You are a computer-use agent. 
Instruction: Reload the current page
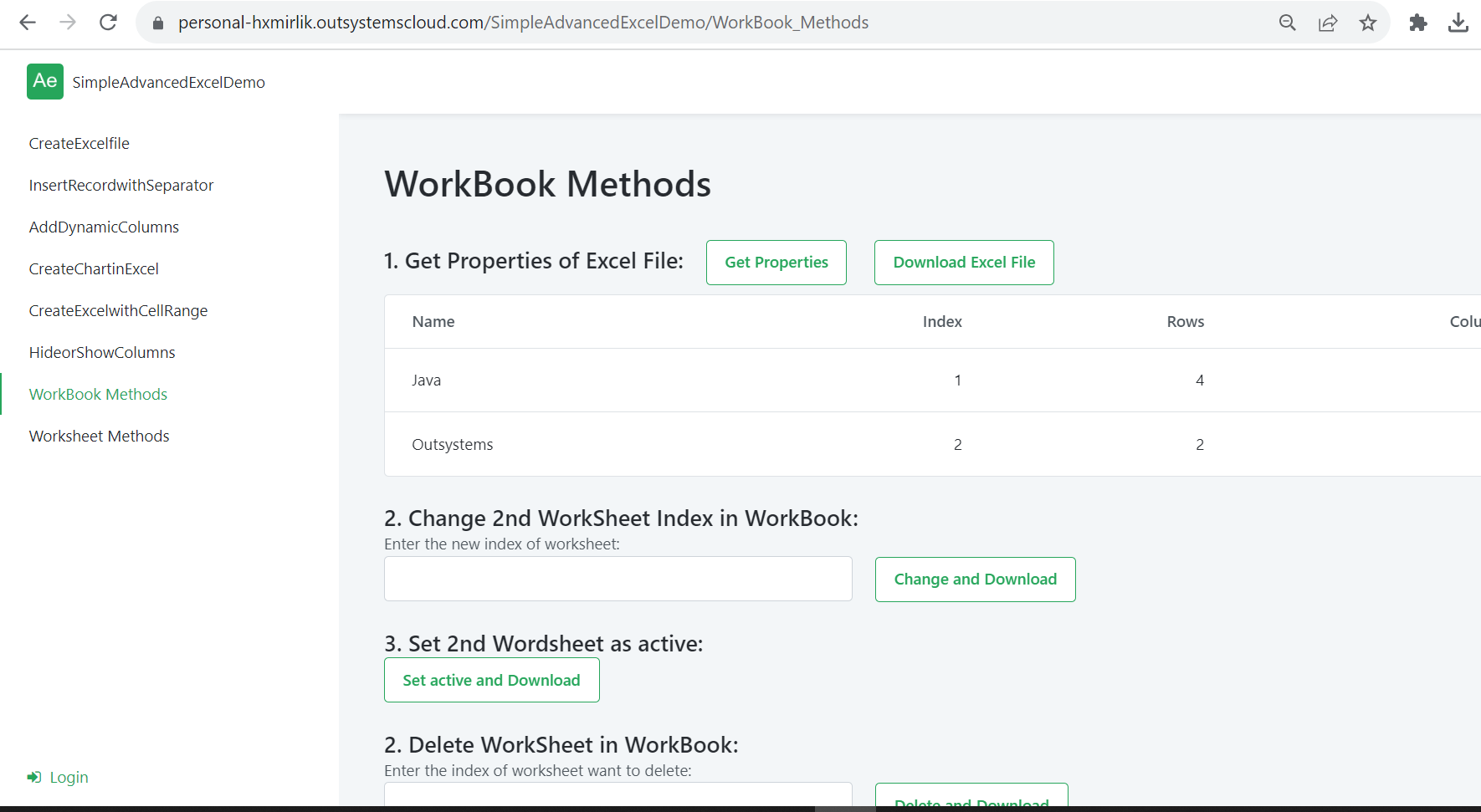coord(108,23)
